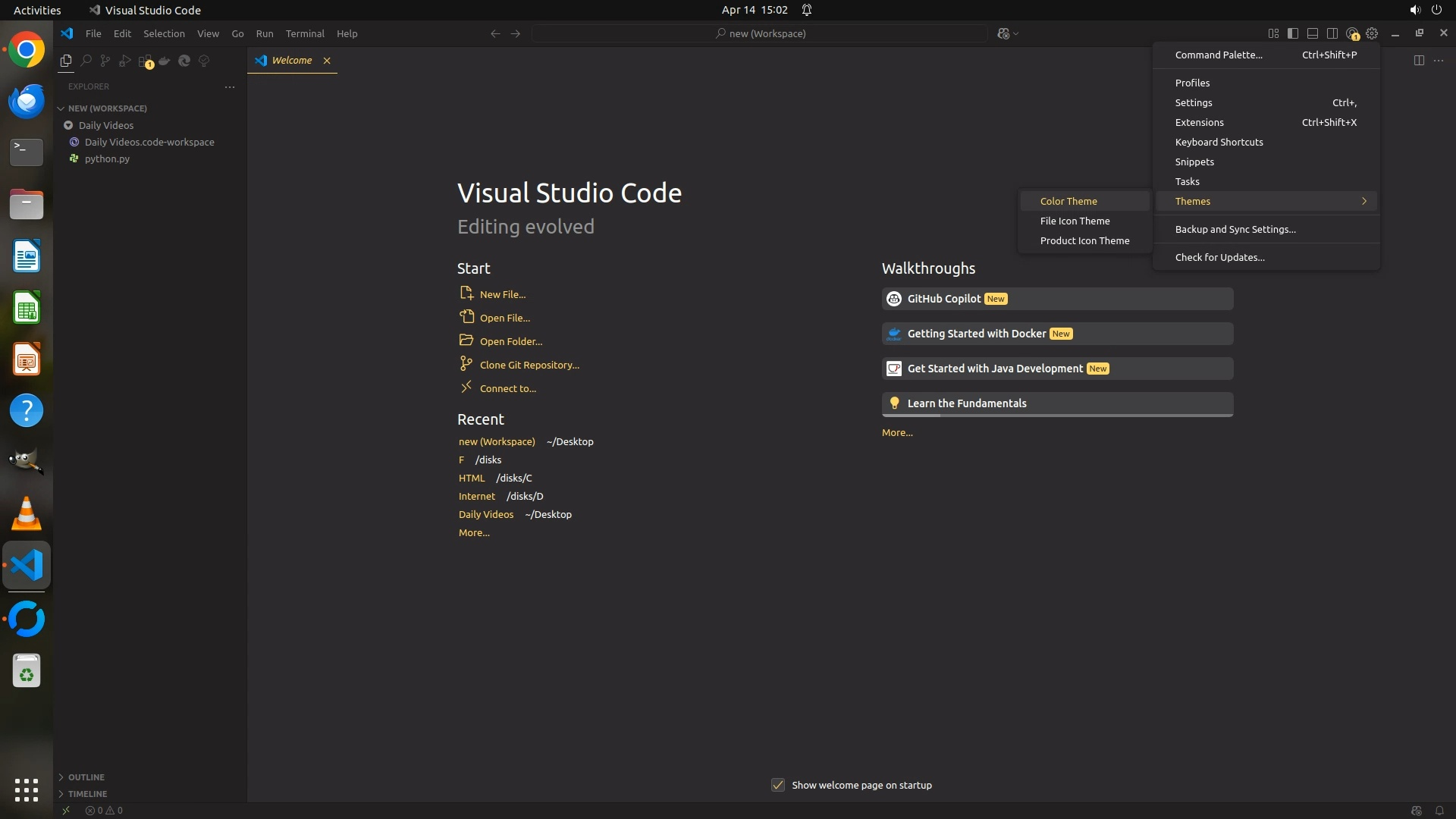Open the Docker view icon
The image size is (1456, 819).
tap(165, 61)
